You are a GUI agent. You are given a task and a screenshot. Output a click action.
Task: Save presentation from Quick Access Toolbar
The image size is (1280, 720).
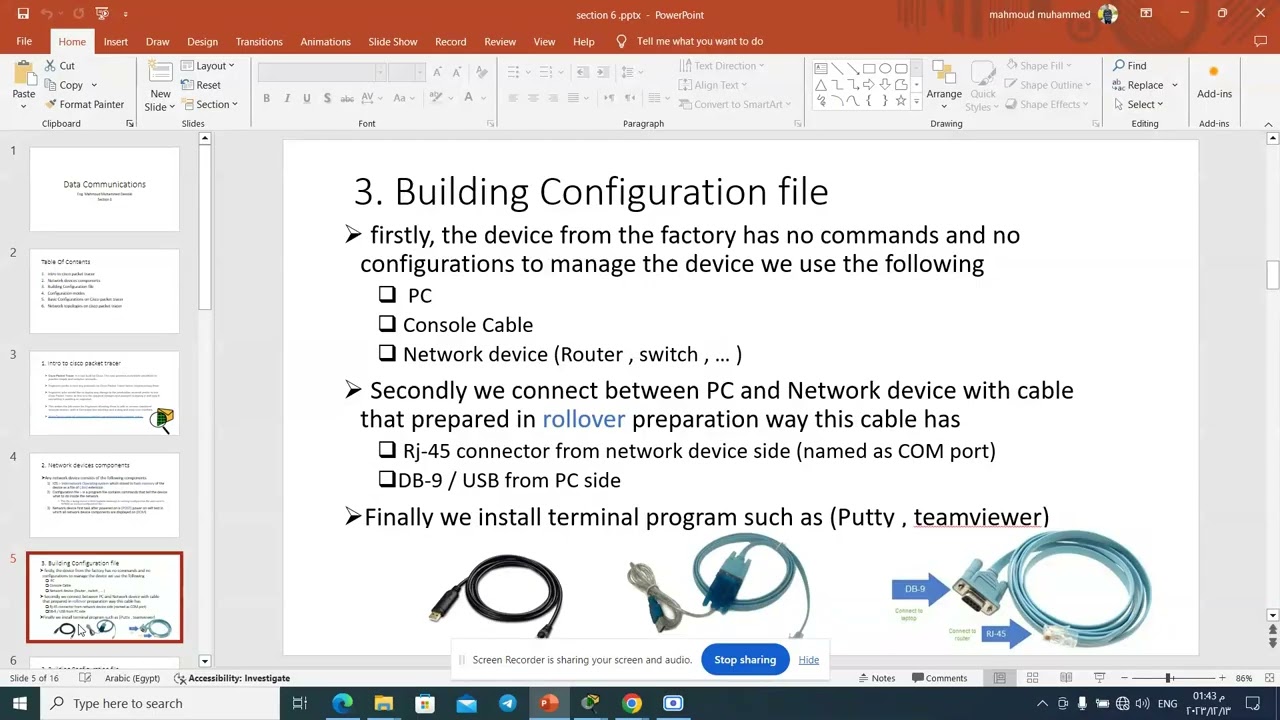(x=22, y=14)
